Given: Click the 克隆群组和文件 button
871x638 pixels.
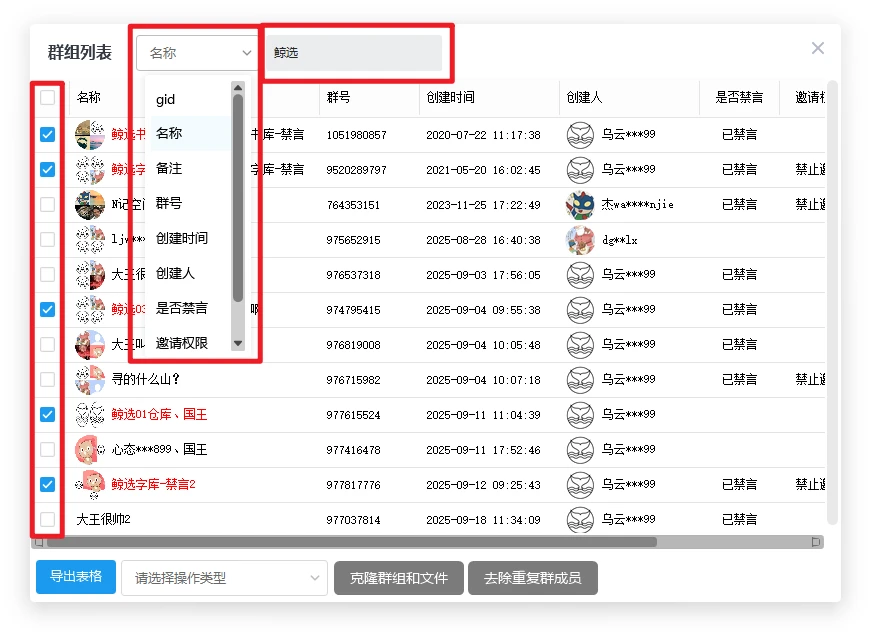Looking at the screenshot, I should pyautogui.click(x=399, y=578).
